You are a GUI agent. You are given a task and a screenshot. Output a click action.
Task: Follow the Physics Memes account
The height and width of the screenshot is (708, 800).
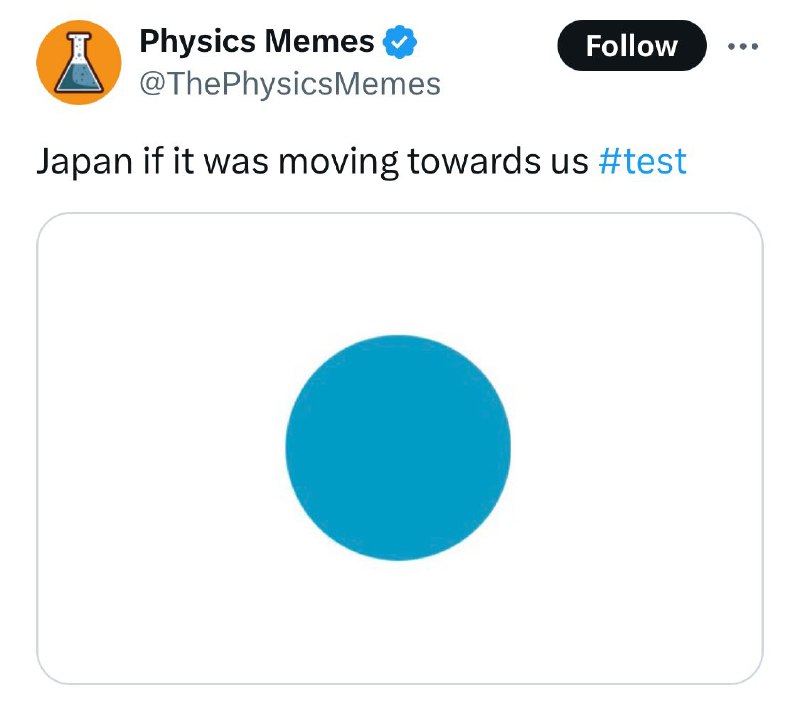(632, 45)
